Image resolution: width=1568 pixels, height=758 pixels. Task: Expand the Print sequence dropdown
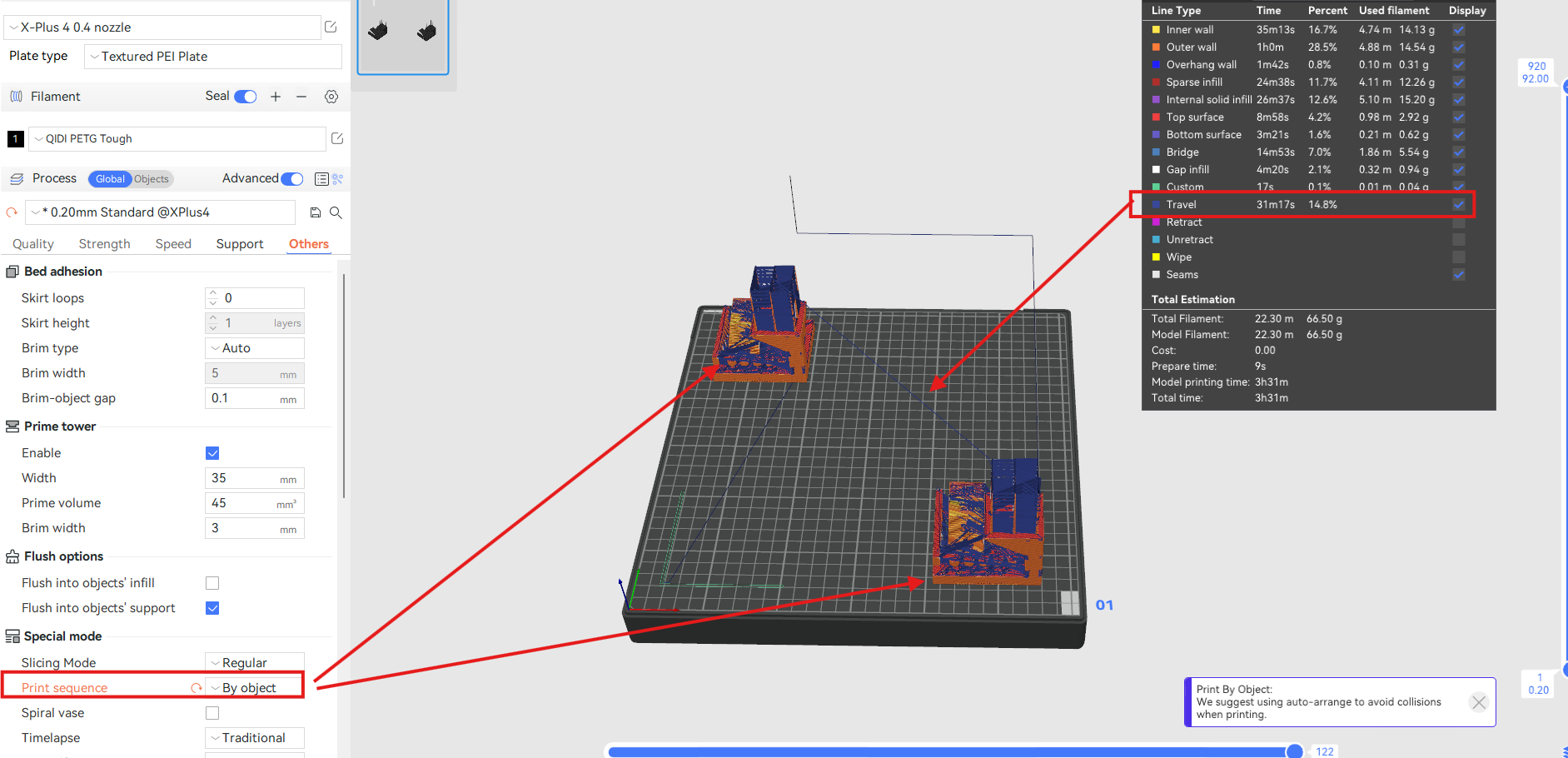click(x=254, y=686)
